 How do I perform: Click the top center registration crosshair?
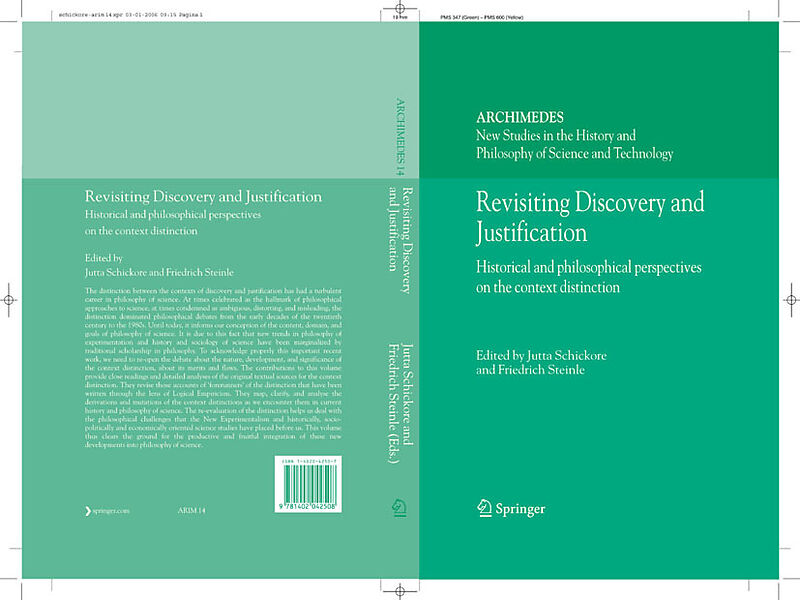[399, 10]
